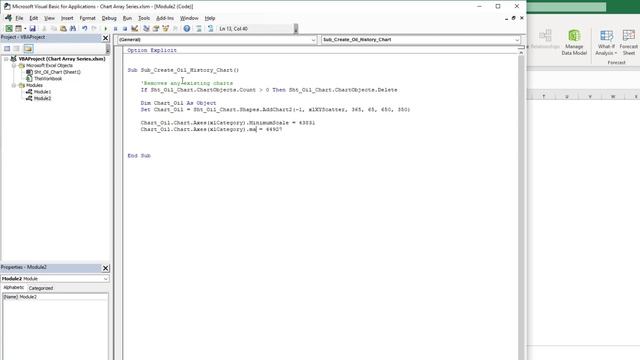Open Project Explorer toolbar icon
The width and height of the screenshot is (640, 360).
[146, 29]
